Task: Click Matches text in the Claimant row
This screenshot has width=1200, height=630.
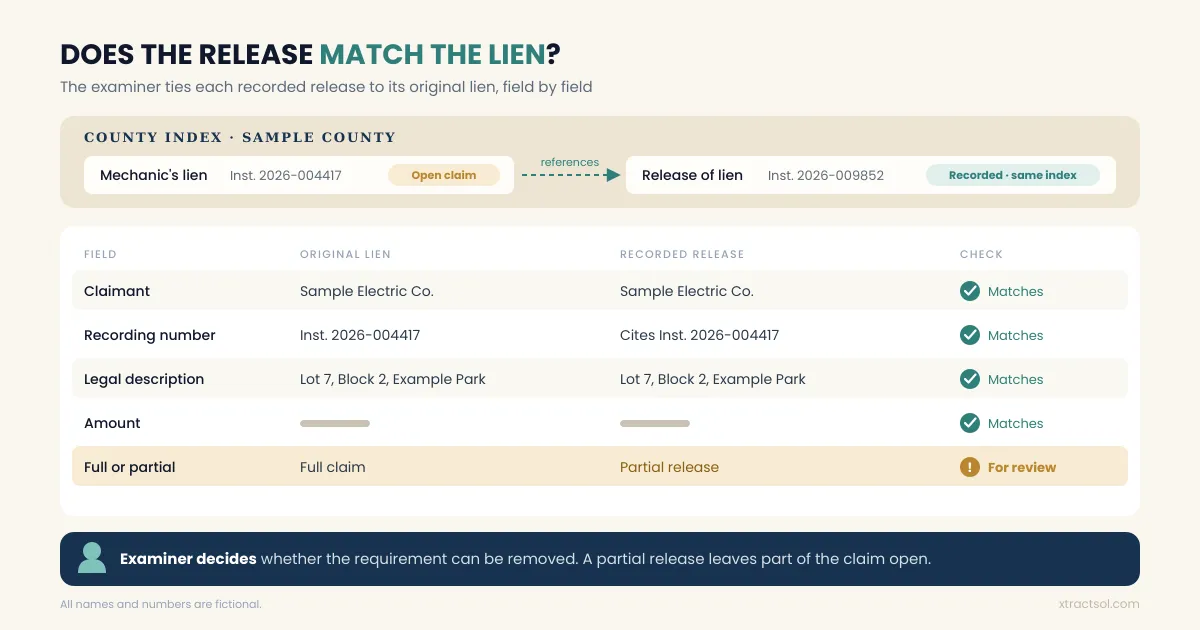Action: (x=1016, y=291)
